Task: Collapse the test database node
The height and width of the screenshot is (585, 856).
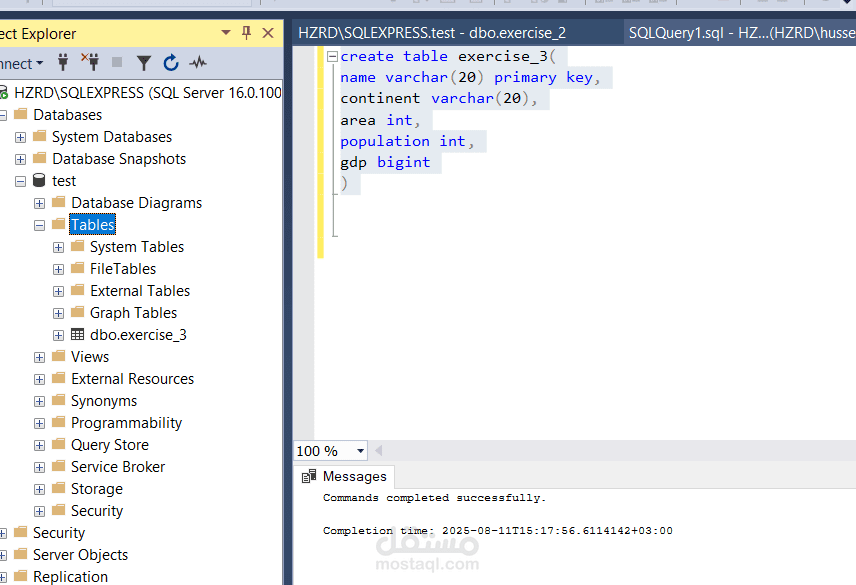Action: click(20, 181)
